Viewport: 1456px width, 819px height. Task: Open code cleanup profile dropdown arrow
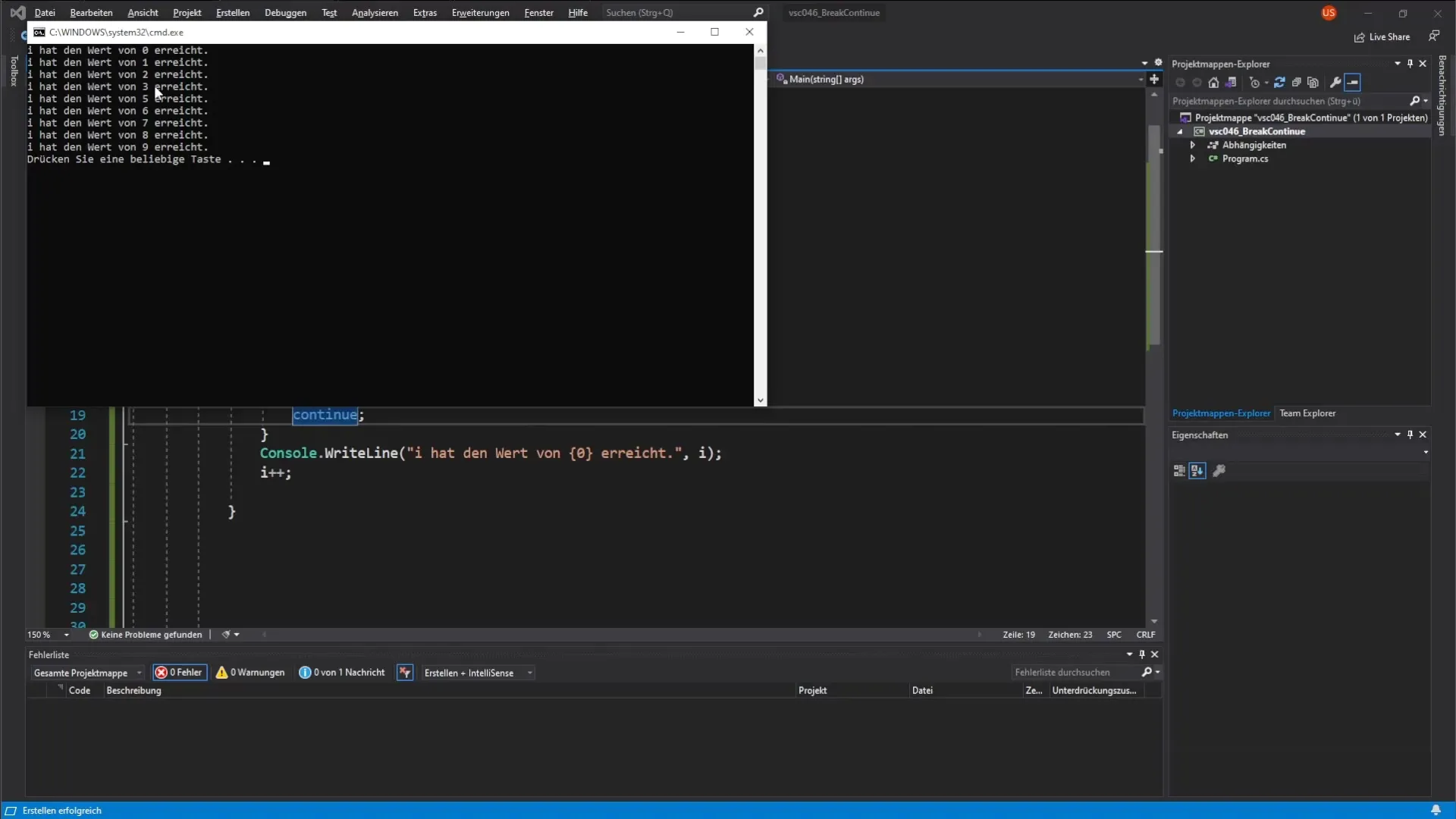(237, 635)
